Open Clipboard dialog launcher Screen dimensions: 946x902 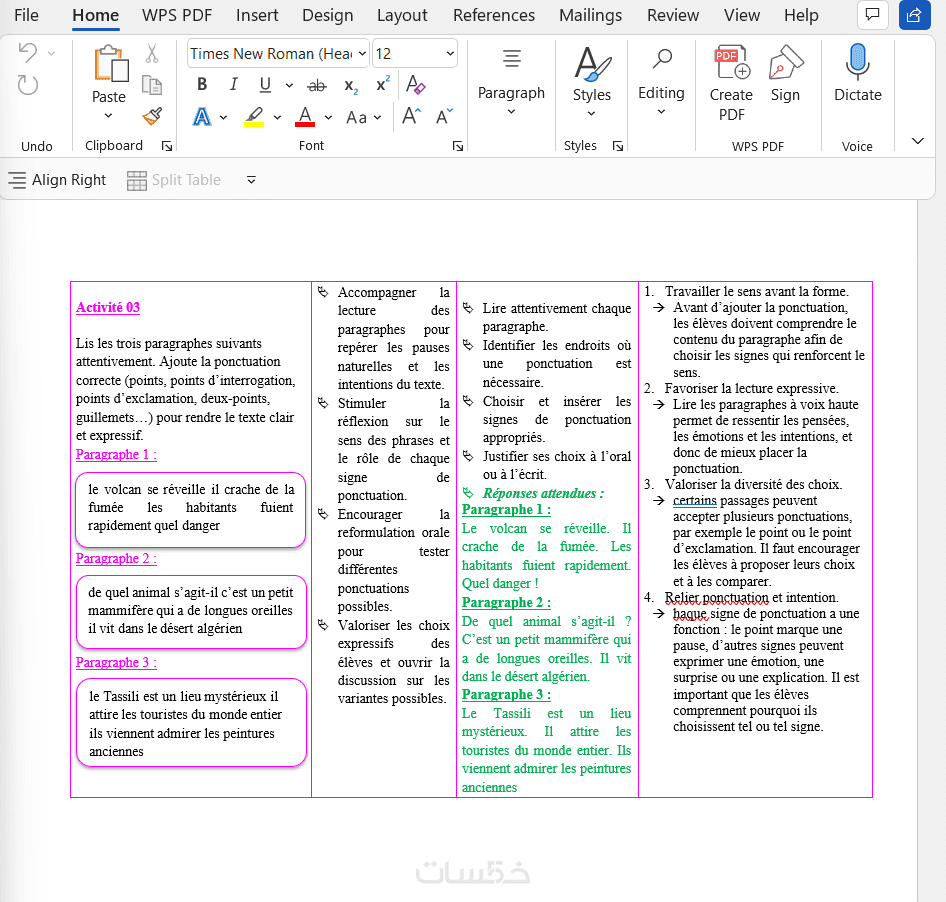click(167, 146)
